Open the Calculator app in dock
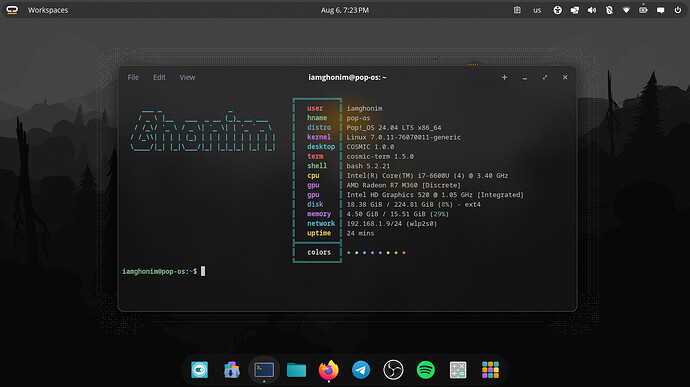 point(458,370)
